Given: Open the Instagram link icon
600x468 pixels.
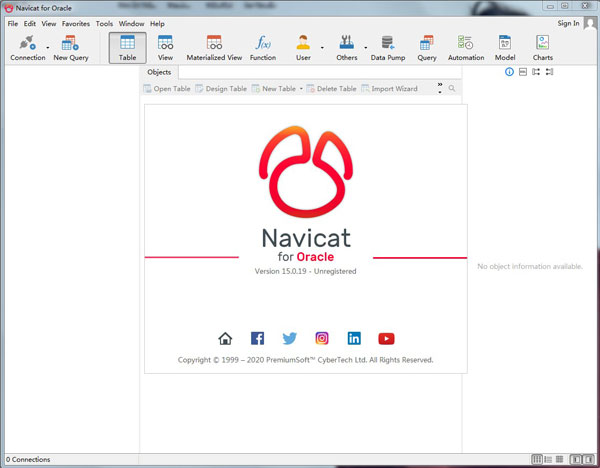Looking at the screenshot, I should click(x=322, y=338).
